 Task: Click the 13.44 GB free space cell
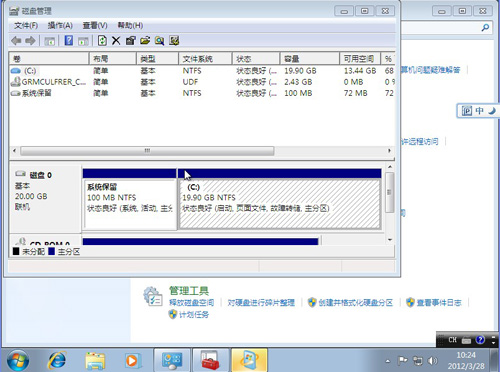(360, 71)
